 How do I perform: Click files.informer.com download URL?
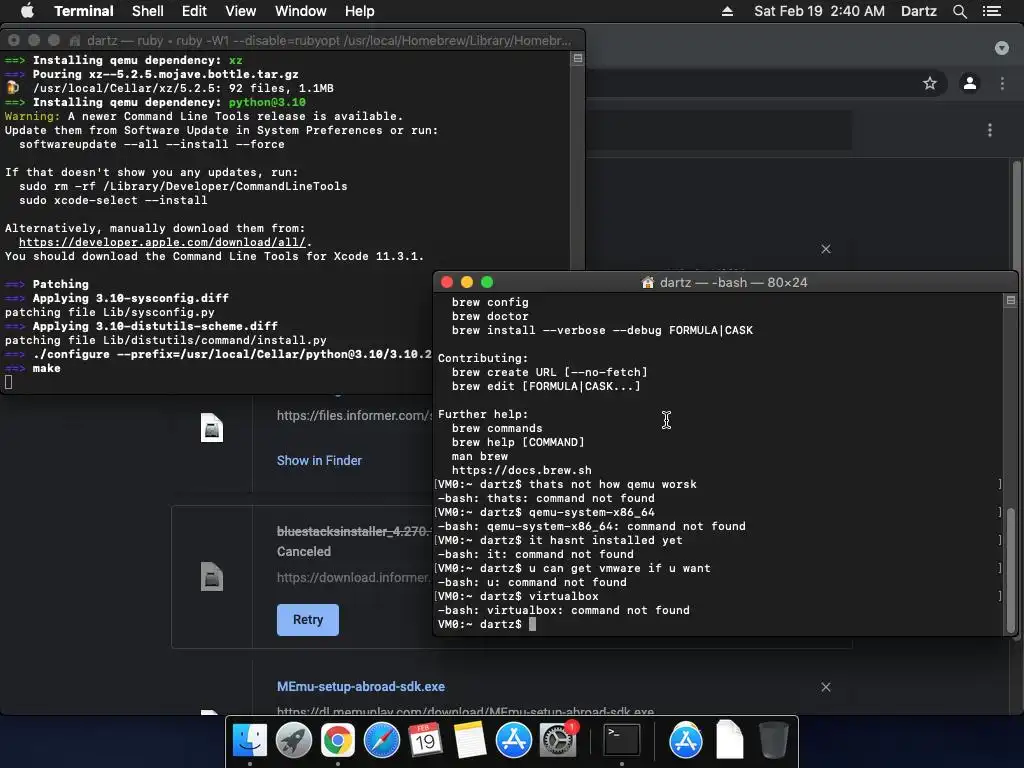point(354,415)
